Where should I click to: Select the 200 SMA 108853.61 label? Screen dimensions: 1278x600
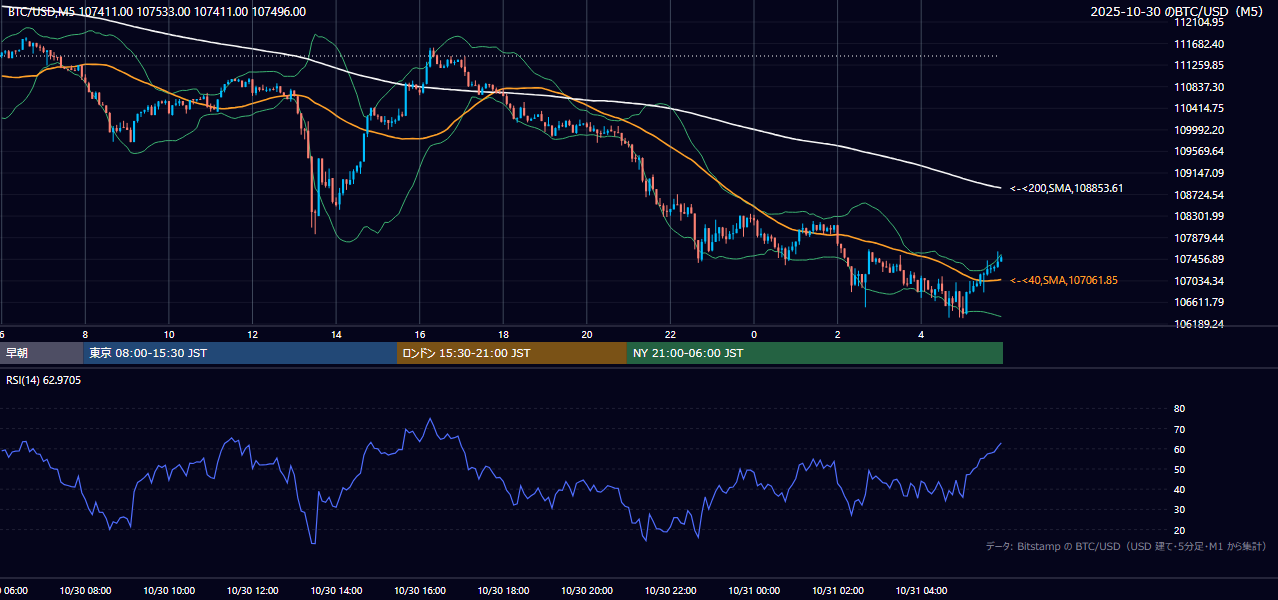tap(1067, 188)
